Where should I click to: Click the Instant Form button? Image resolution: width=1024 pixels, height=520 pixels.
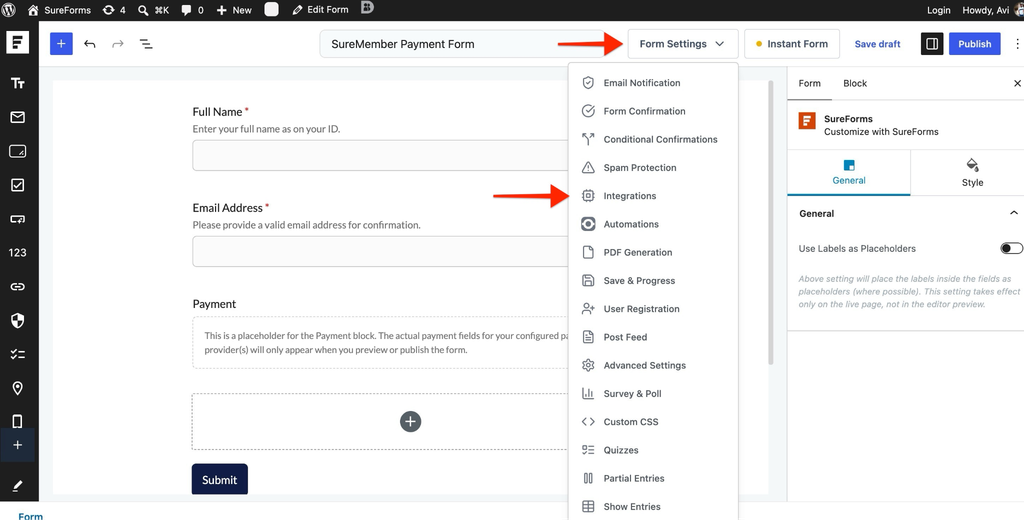click(x=792, y=44)
